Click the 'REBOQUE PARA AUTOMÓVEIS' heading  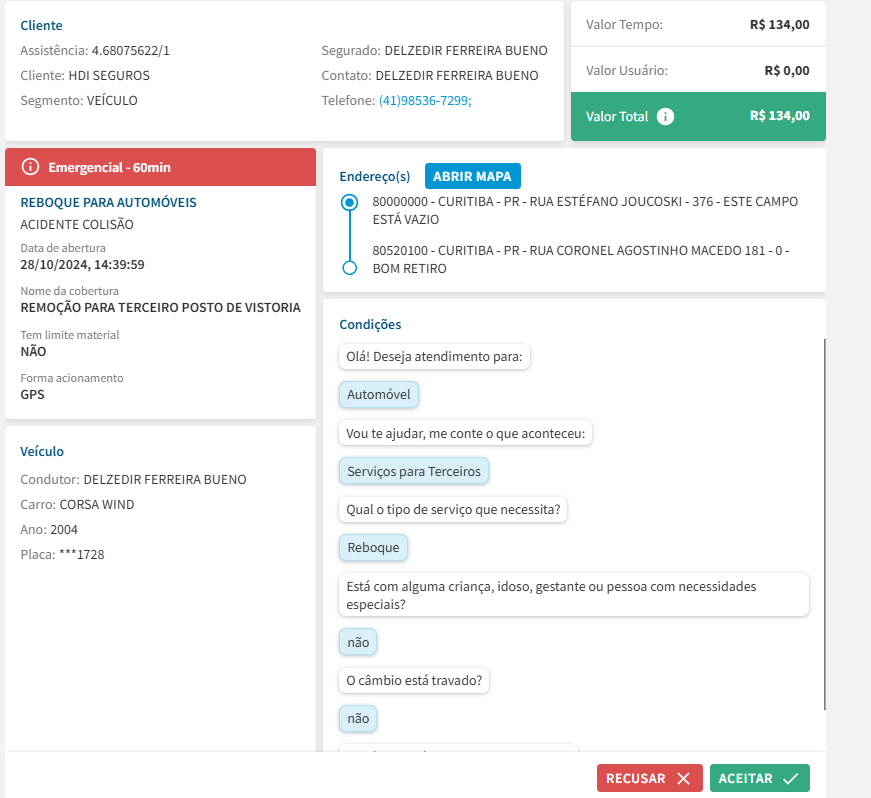point(108,202)
